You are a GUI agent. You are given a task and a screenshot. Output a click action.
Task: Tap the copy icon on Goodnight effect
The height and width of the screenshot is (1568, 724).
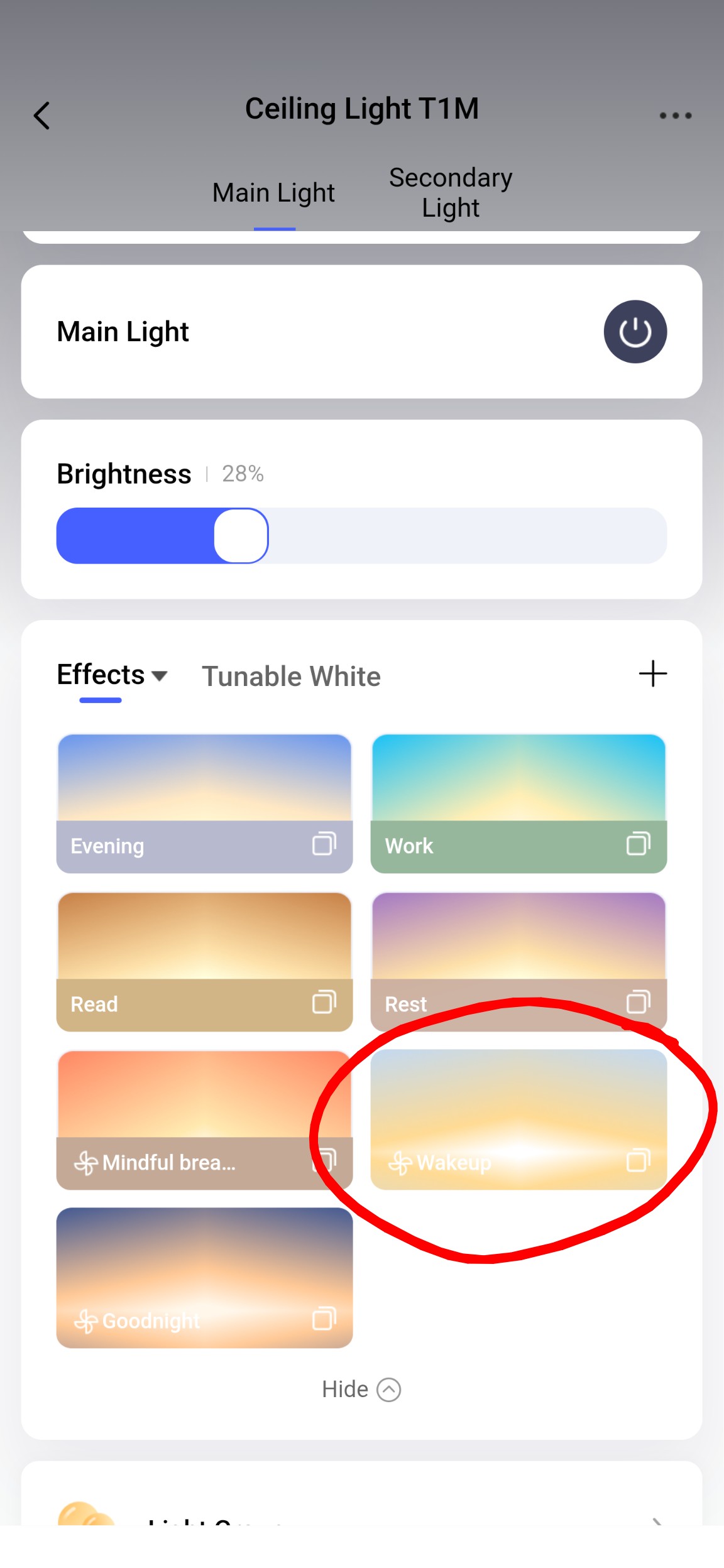pos(324,1319)
